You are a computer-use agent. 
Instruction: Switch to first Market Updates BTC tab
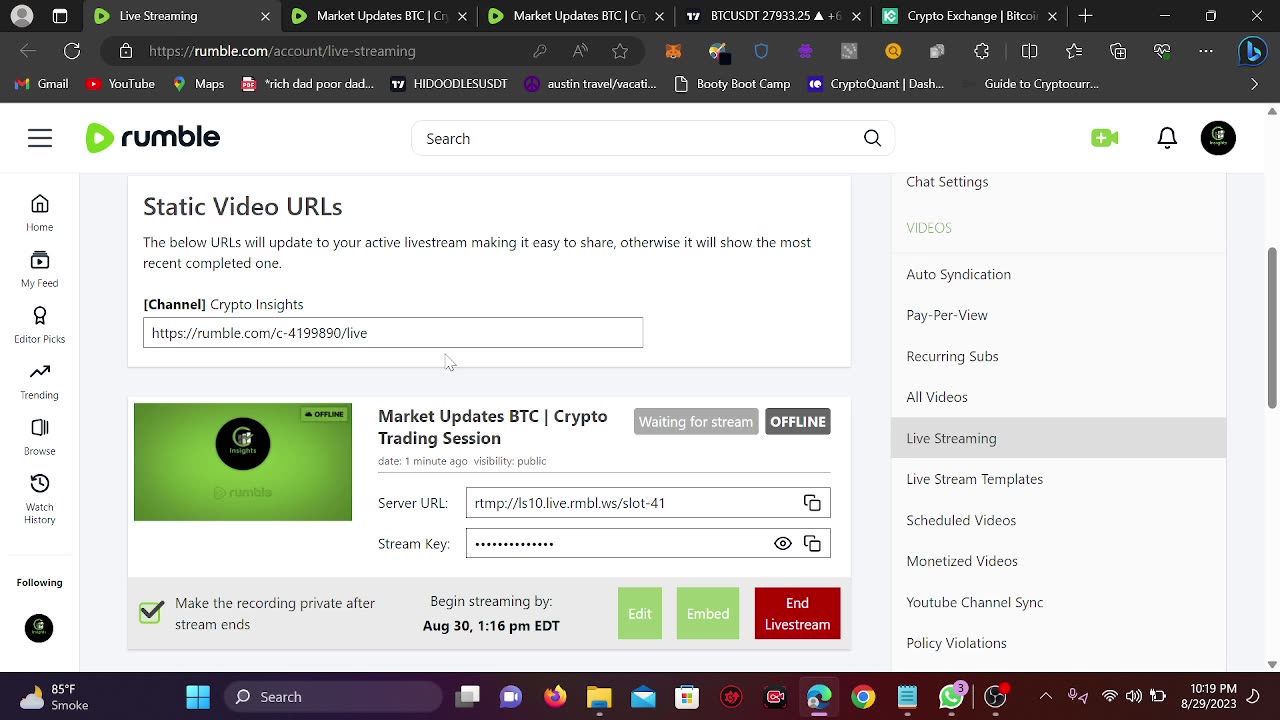point(380,16)
